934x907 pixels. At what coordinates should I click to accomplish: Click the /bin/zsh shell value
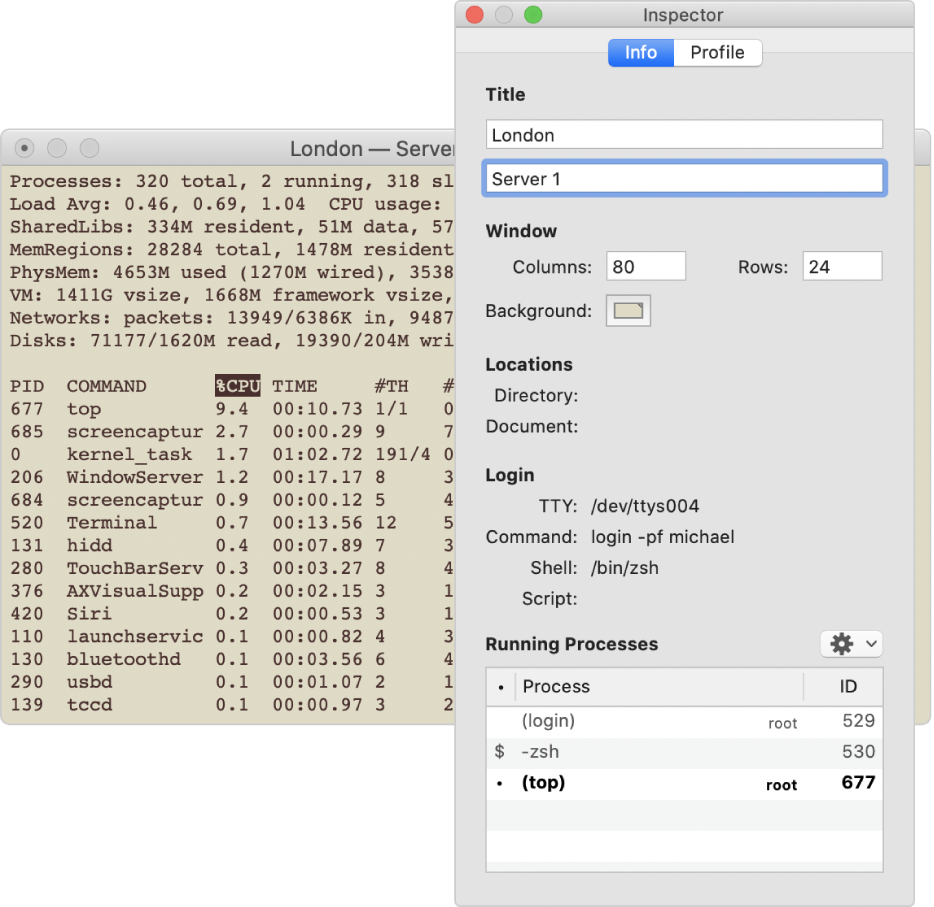click(x=625, y=568)
